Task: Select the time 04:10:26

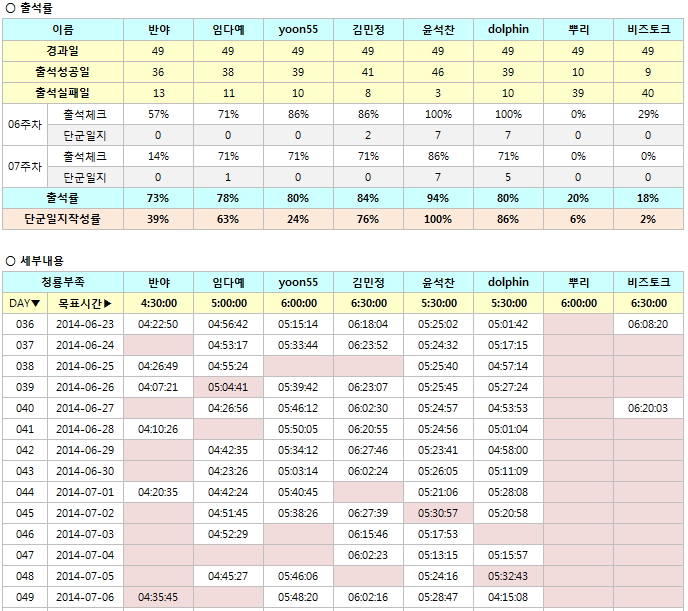Action: point(158,429)
